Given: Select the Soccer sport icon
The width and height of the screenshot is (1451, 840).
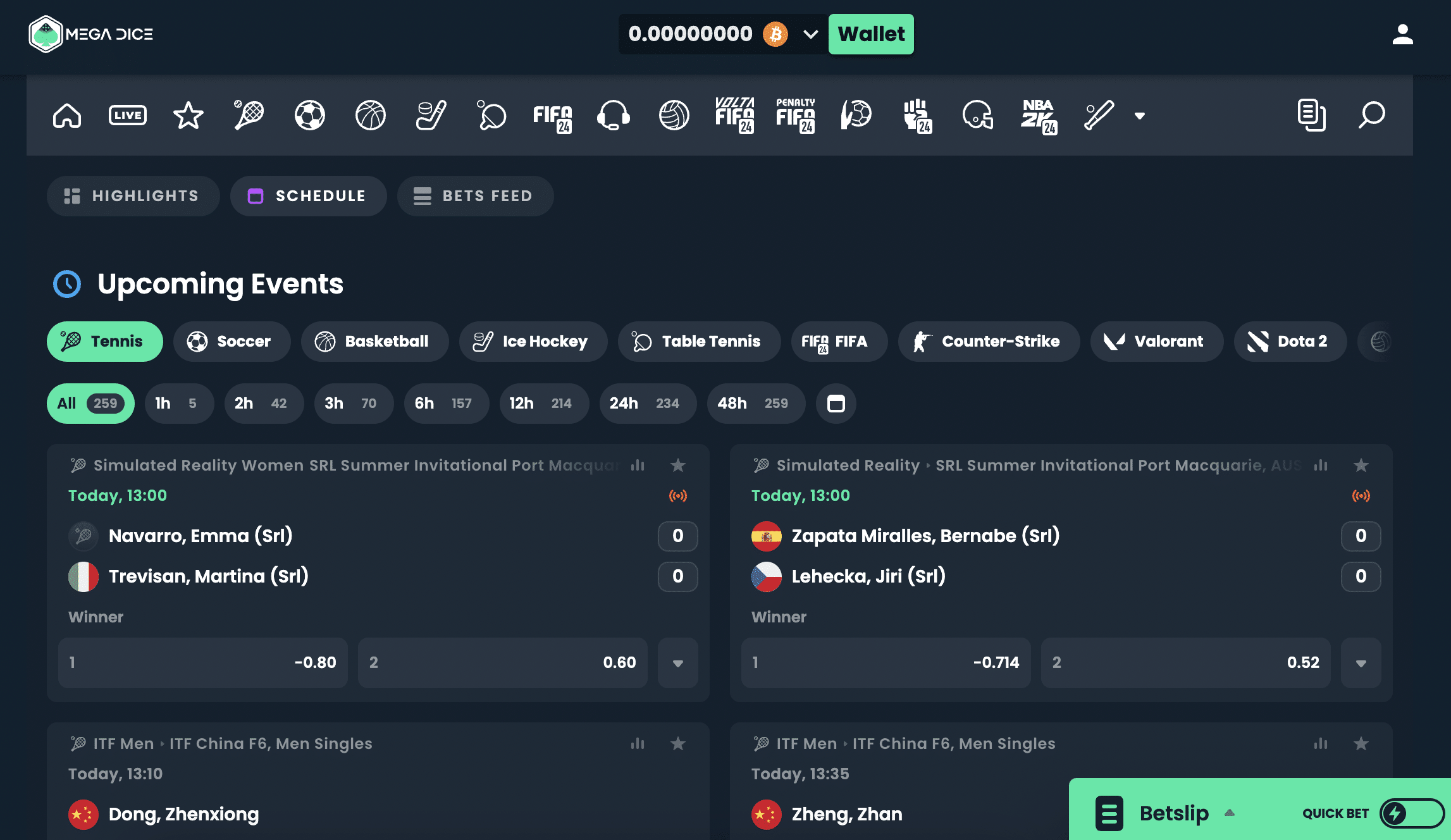Looking at the screenshot, I should tap(310, 114).
